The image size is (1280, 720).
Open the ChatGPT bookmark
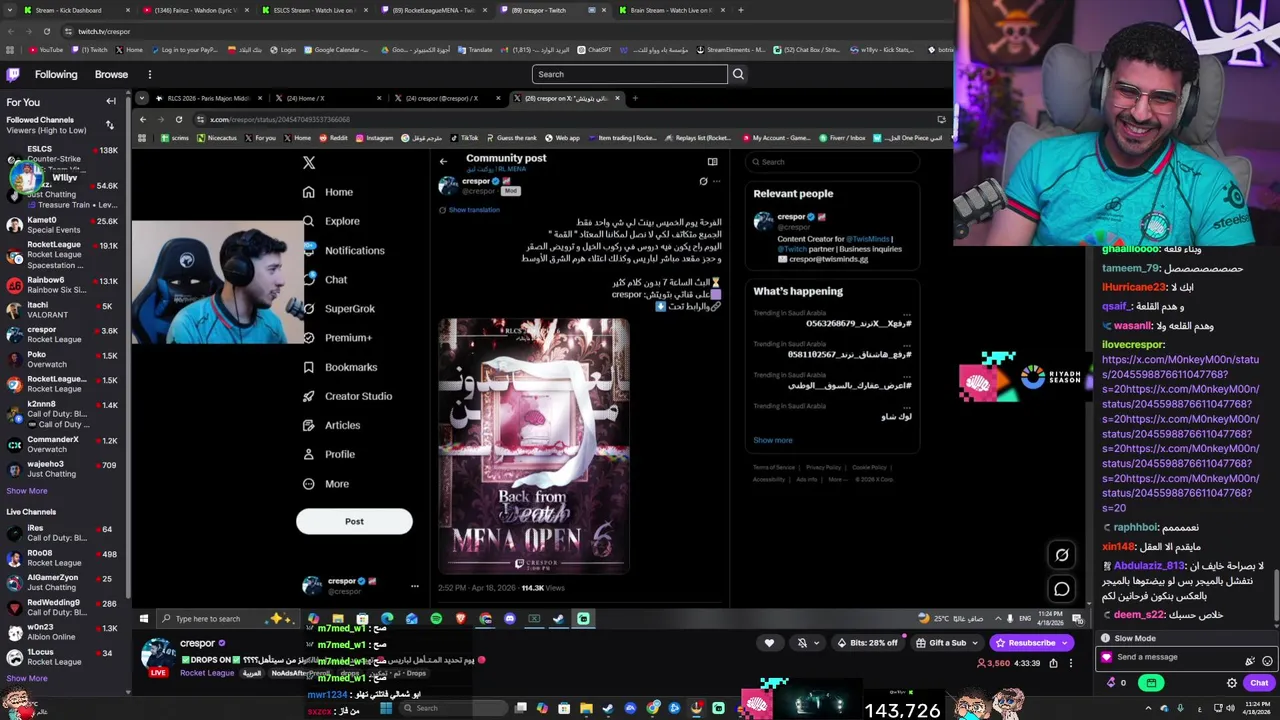tap(594, 50)
